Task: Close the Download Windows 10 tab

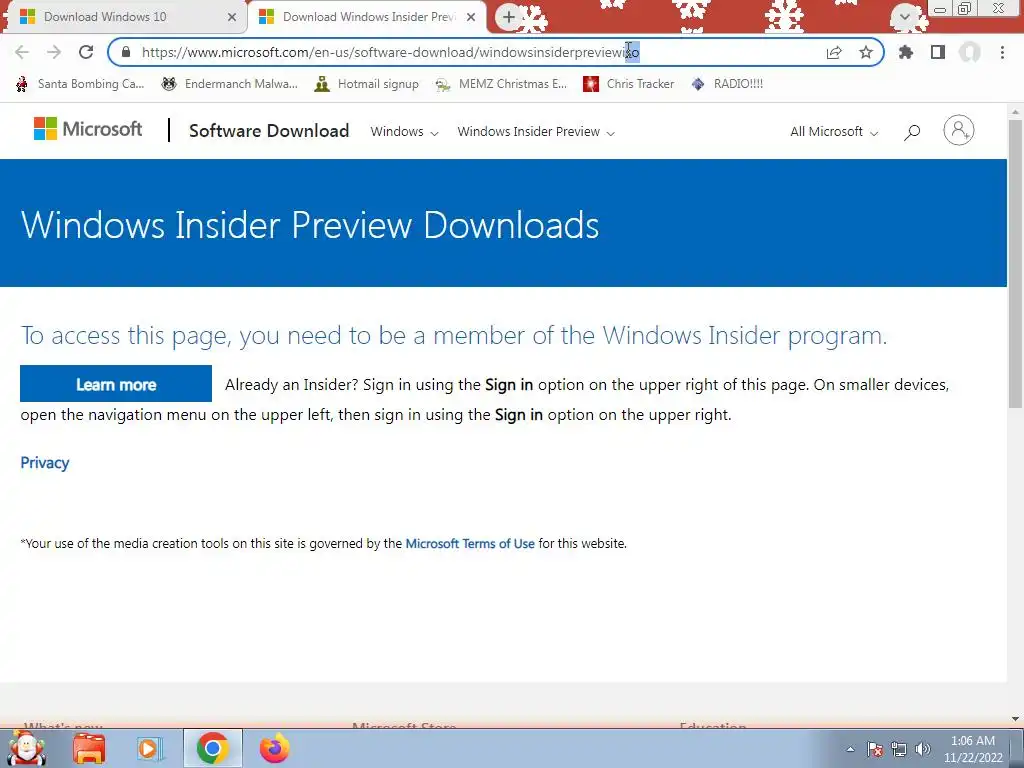Action: [232, 17]
